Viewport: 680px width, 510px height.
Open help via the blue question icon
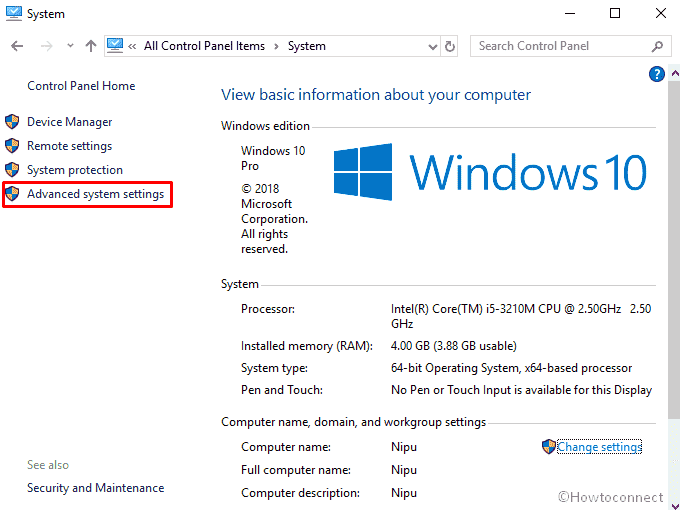point(657,74)
